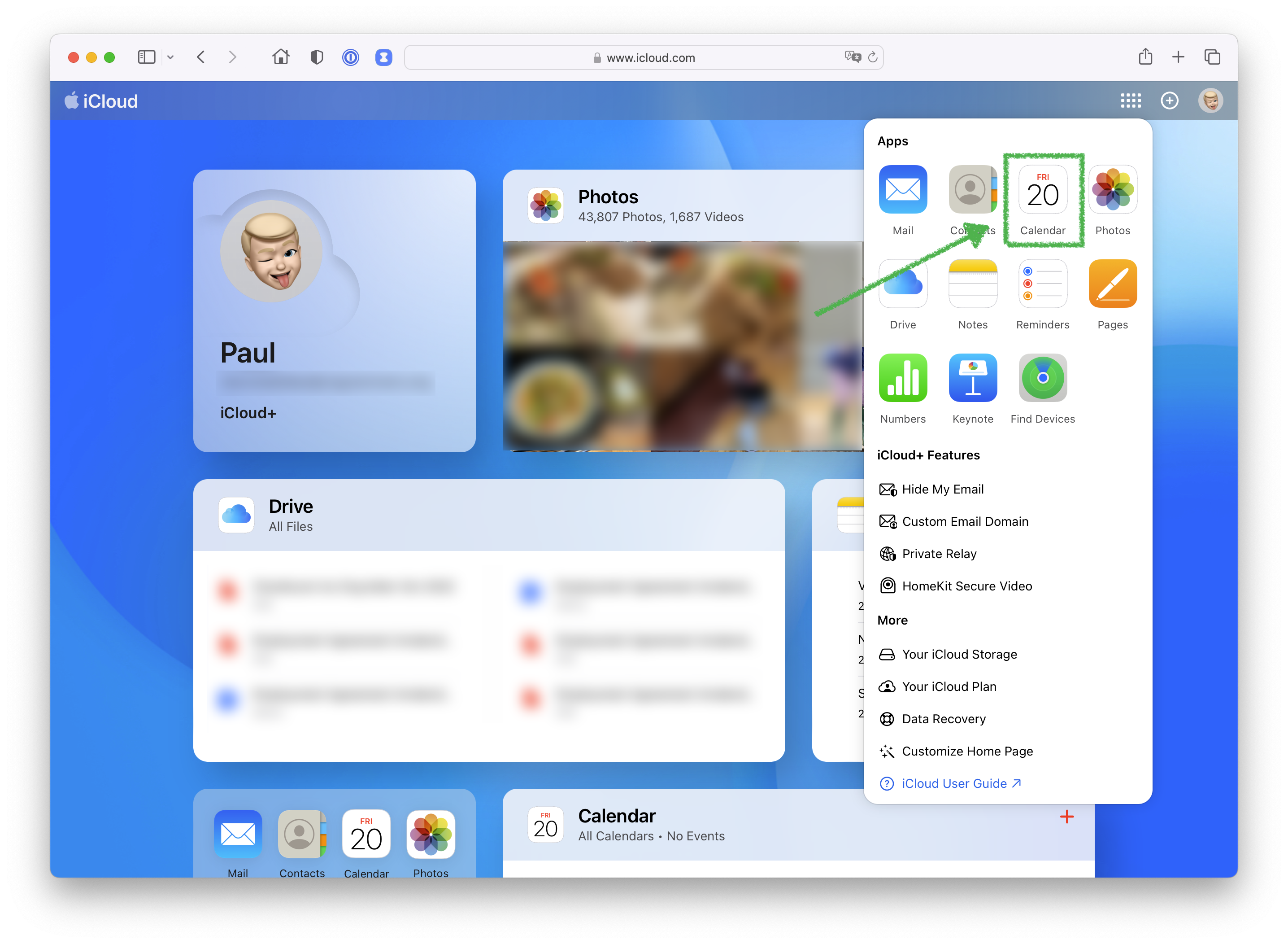Open Your iCloud Storage
Image resolution: width=1288 pixels, height=944 pixels.
tap(948, 654)
